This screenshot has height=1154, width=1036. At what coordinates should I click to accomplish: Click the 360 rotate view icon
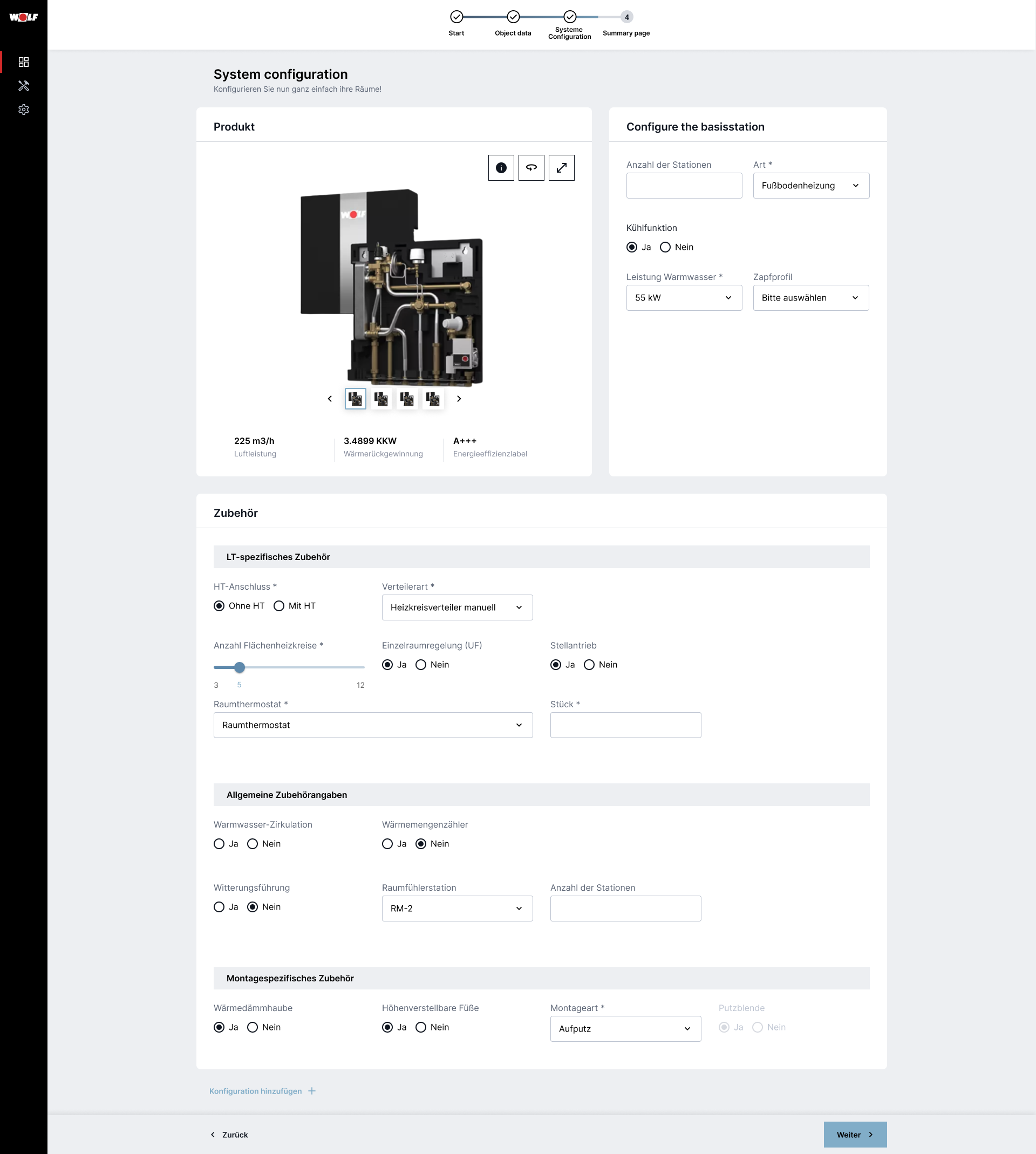(x=531, y=168)
